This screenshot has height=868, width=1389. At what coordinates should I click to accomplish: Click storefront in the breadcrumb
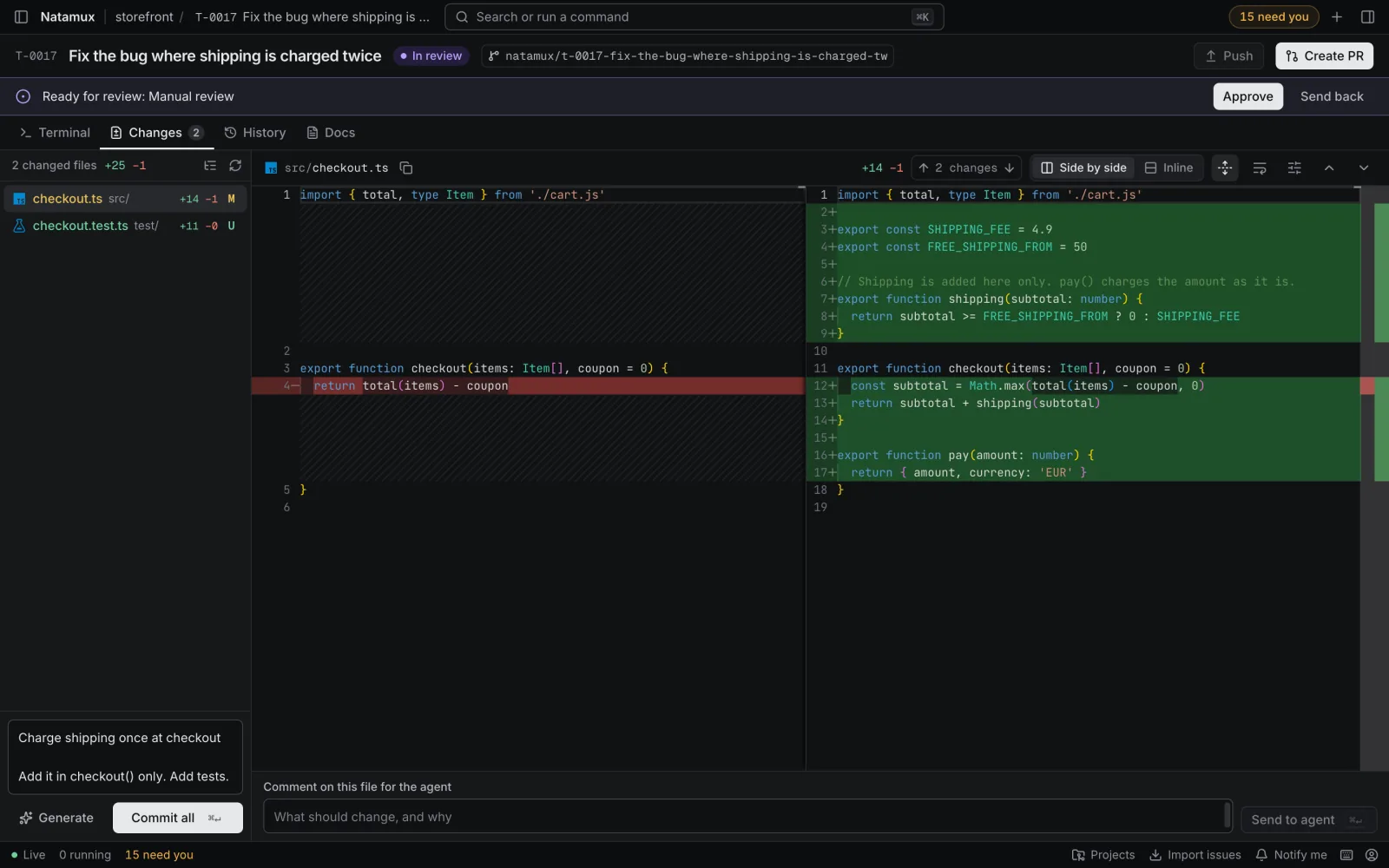(x=144, y=16)
